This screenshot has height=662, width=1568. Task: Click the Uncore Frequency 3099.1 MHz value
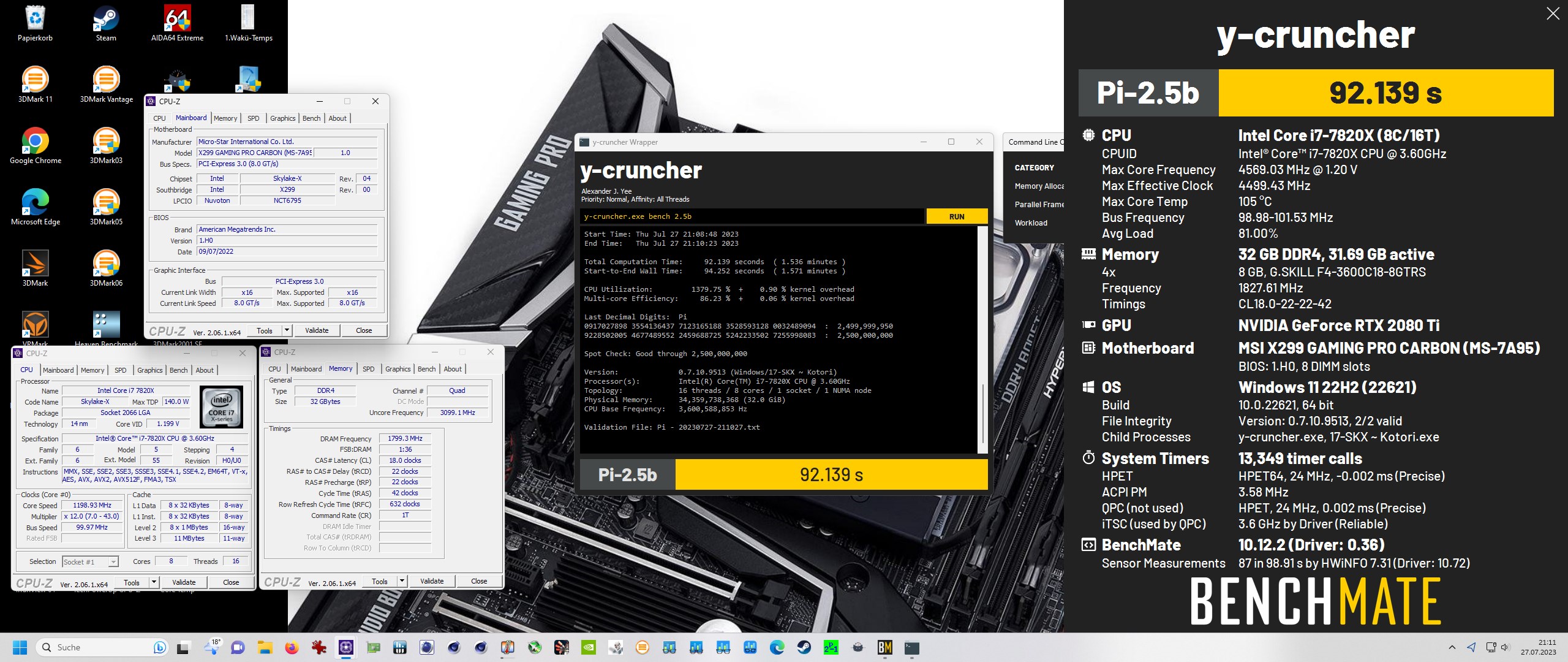click(x=458, y=413)
